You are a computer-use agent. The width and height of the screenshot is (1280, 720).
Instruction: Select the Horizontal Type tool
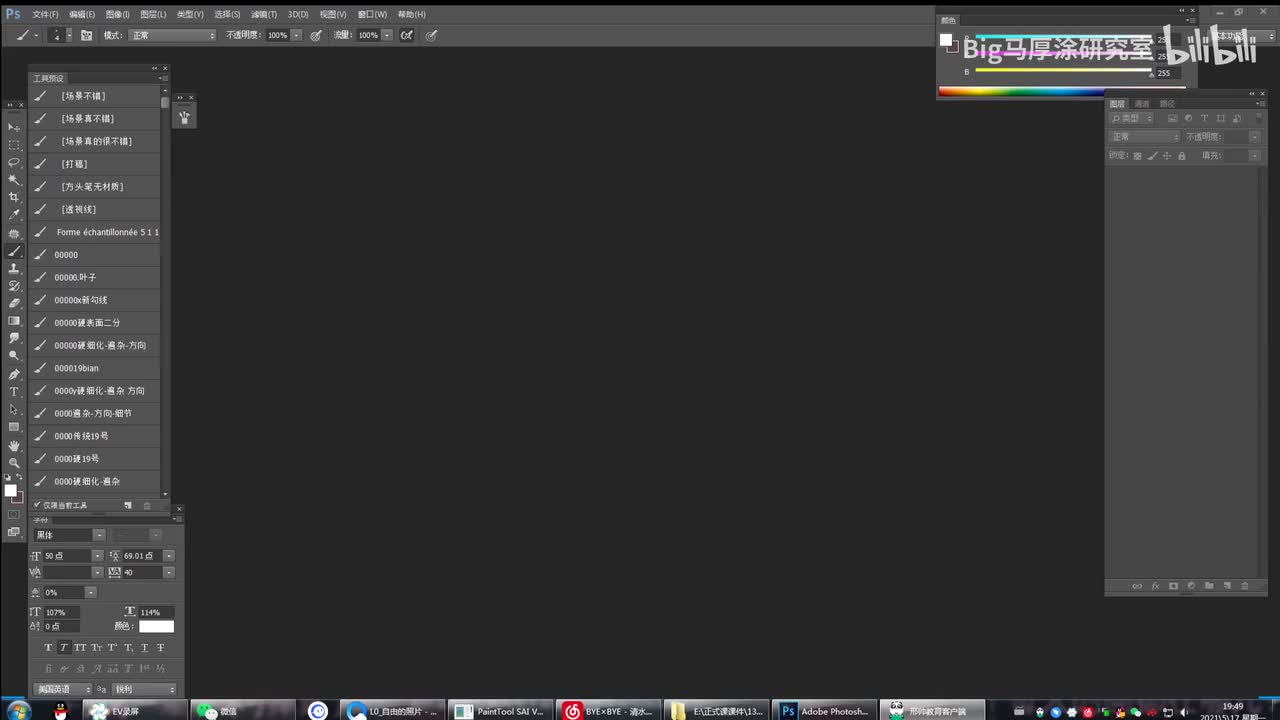click(14, 391)
